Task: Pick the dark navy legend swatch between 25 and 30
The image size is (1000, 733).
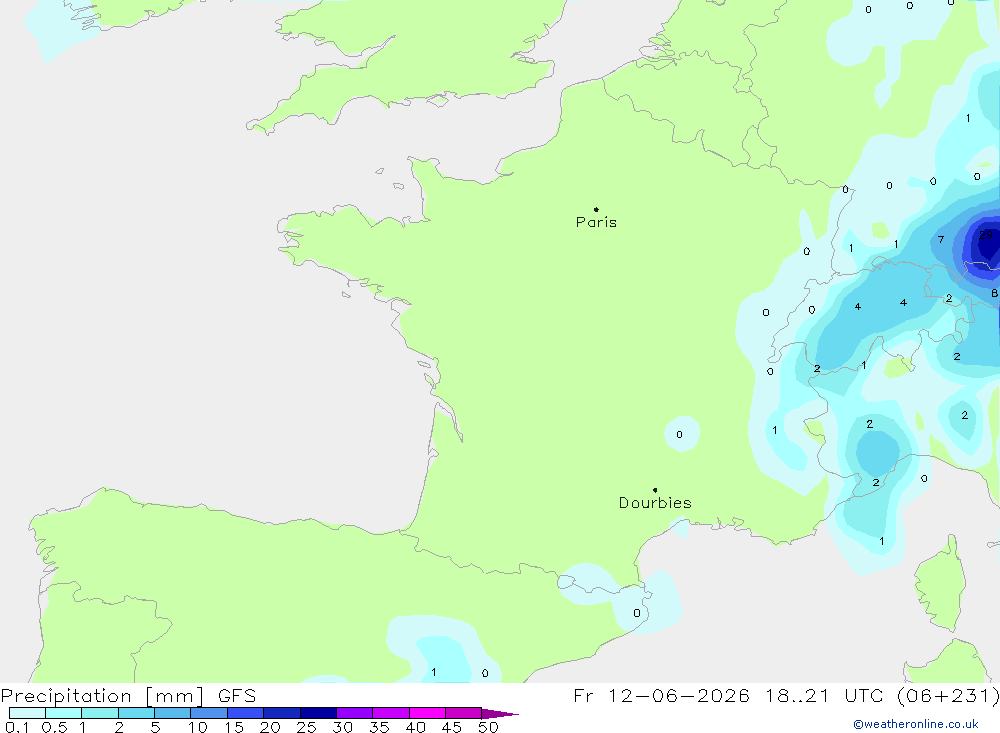Action: click(x=318, y=713)
